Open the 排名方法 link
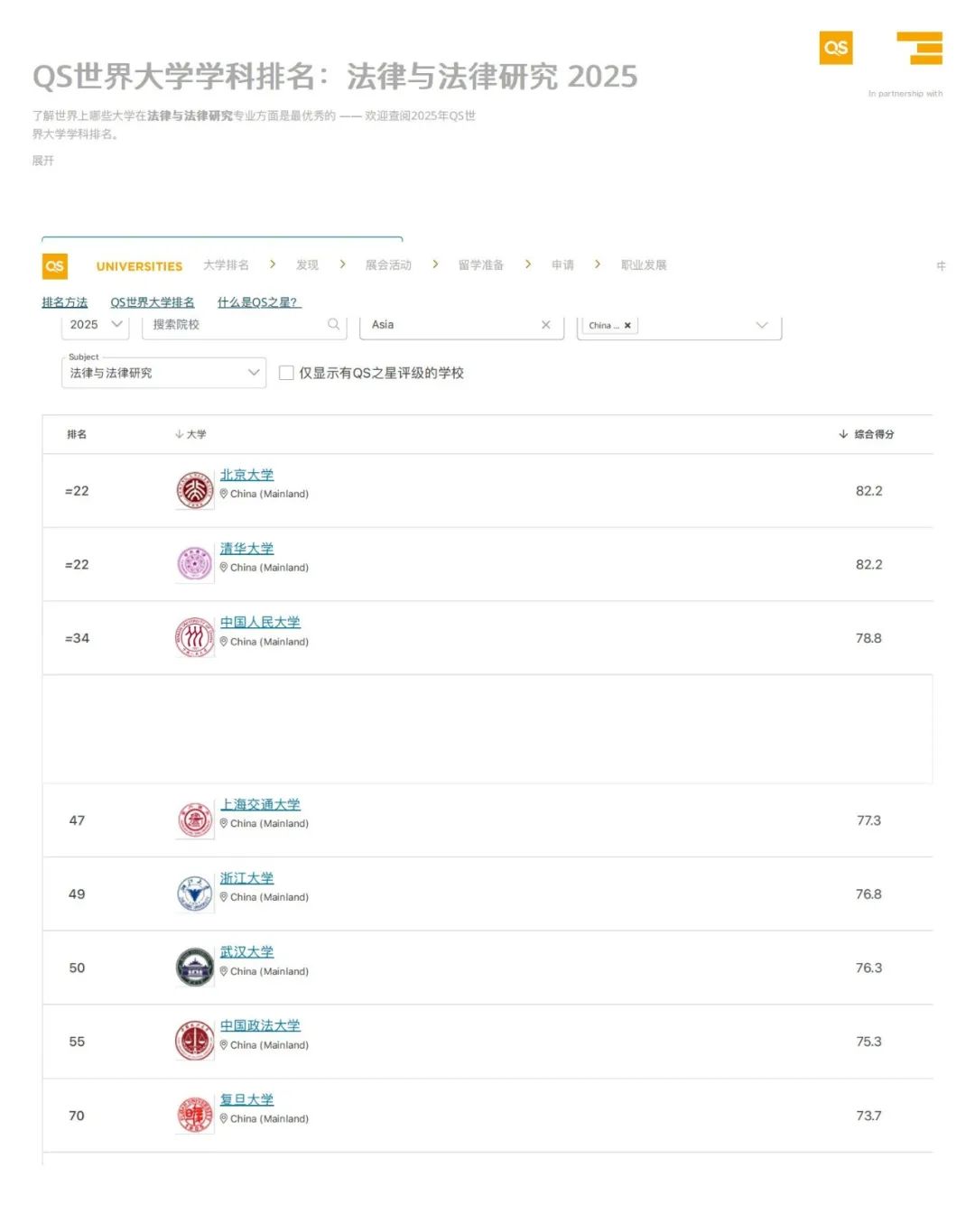975x1232 pixels. [64, 302]
